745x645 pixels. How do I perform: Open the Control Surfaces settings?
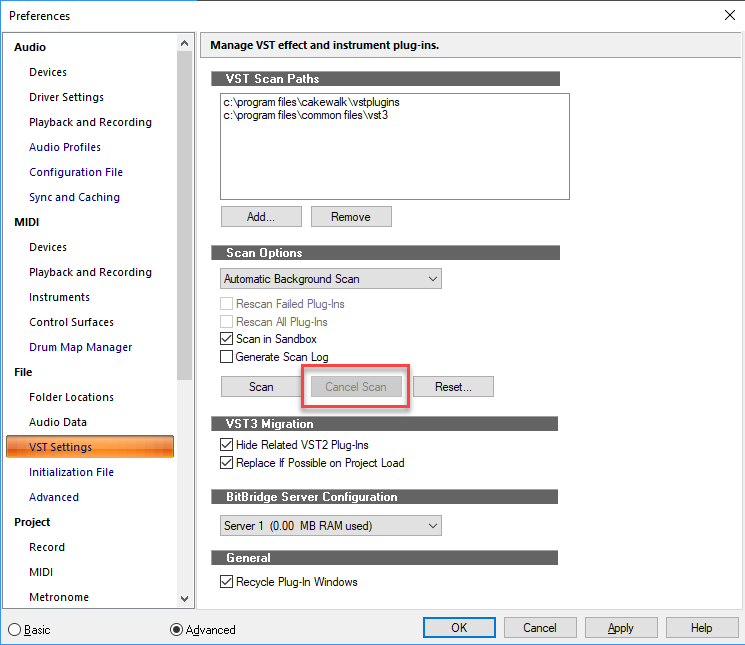pyautogui.click(x=71, y=322)
